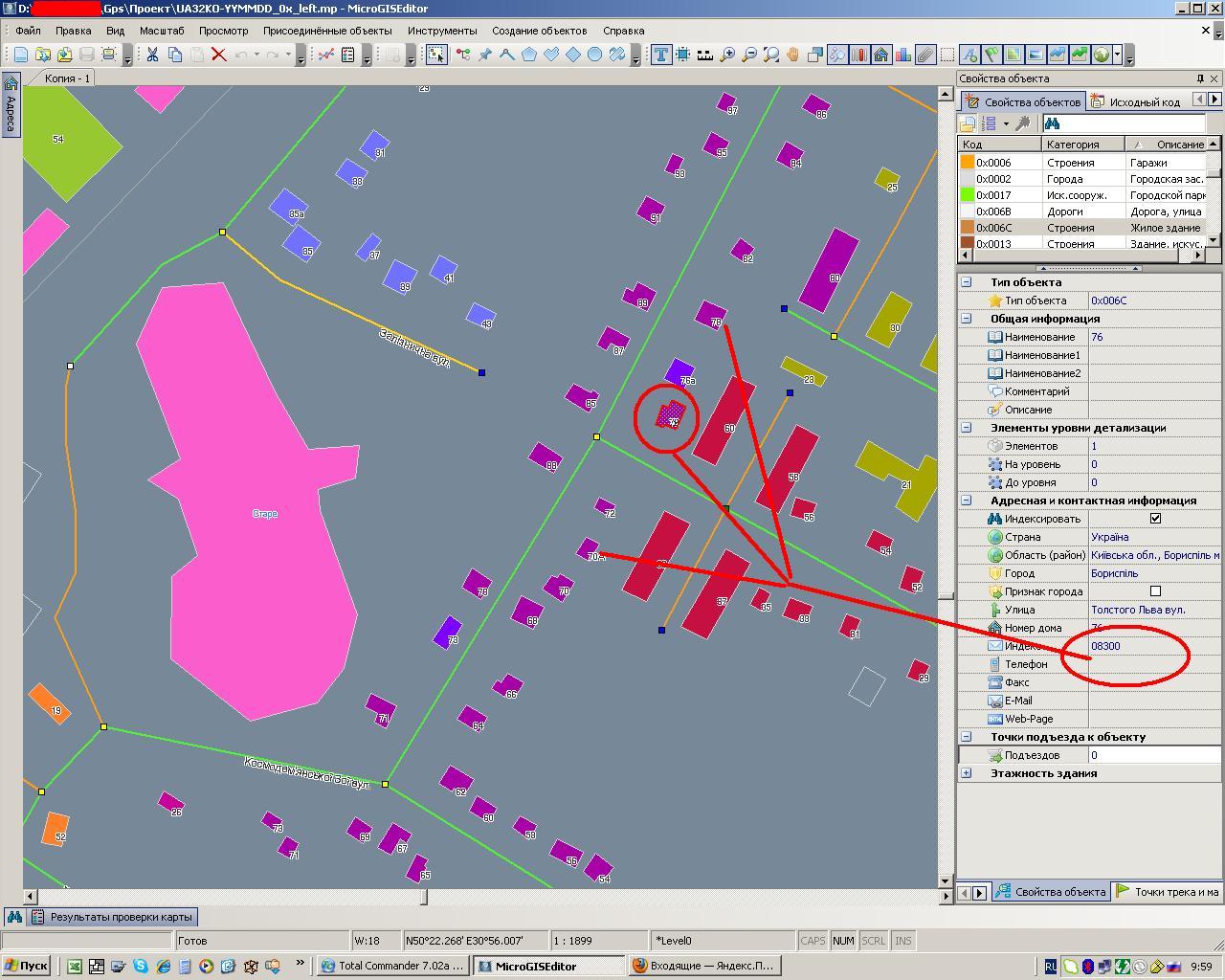Activate the hand Pan tool
The height and width of the screenshot is (980, 1225).
pos(793,55)
